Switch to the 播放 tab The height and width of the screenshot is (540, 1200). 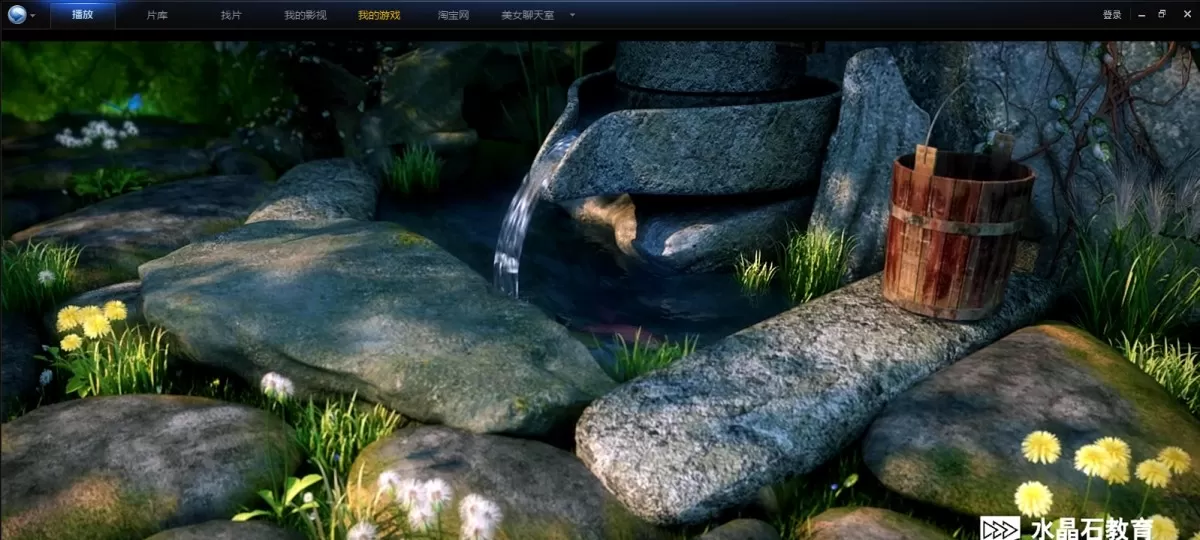[82, 15]
